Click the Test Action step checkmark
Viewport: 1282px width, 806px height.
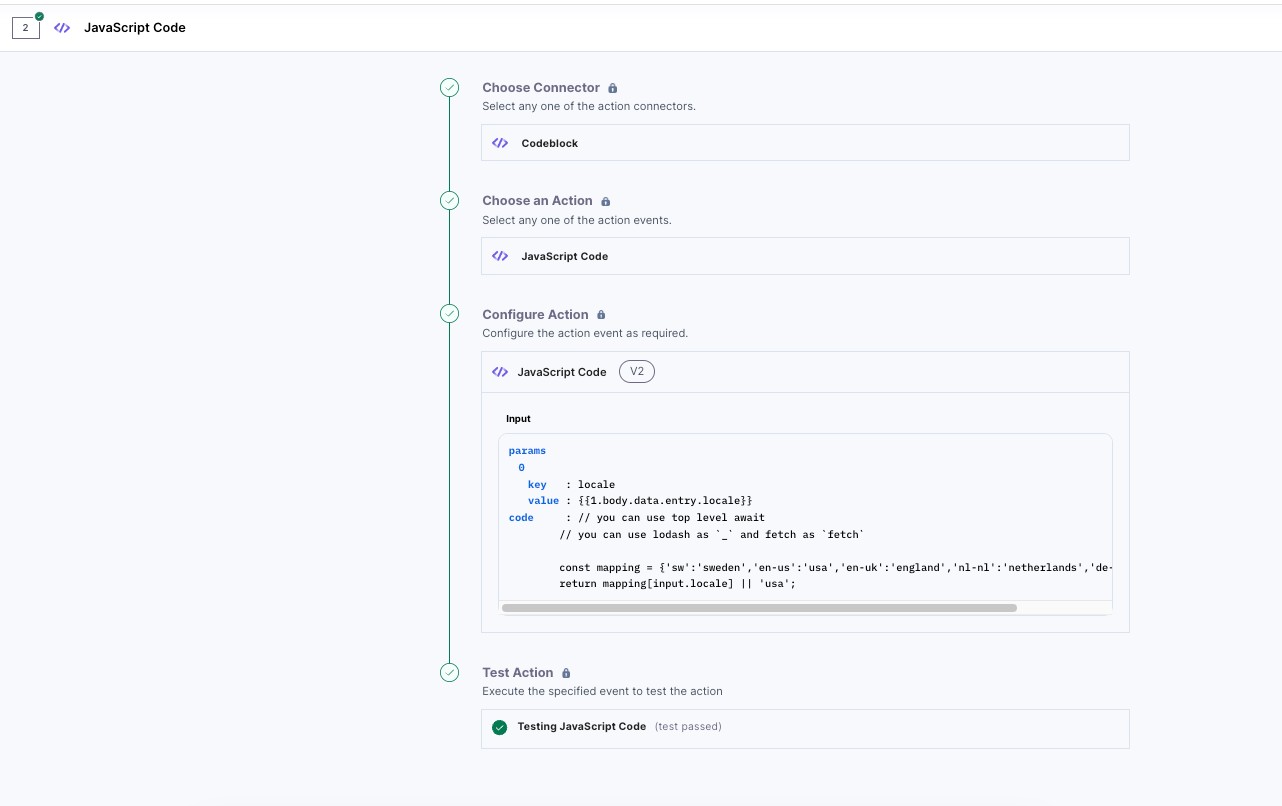(450, 673)
